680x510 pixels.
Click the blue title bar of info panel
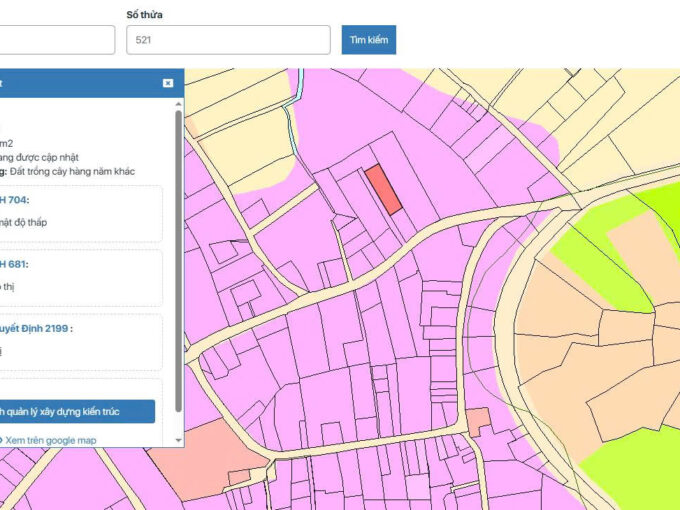(80, 83)
